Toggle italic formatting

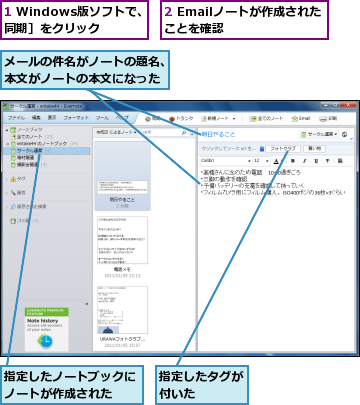click(x=304, y=161)
